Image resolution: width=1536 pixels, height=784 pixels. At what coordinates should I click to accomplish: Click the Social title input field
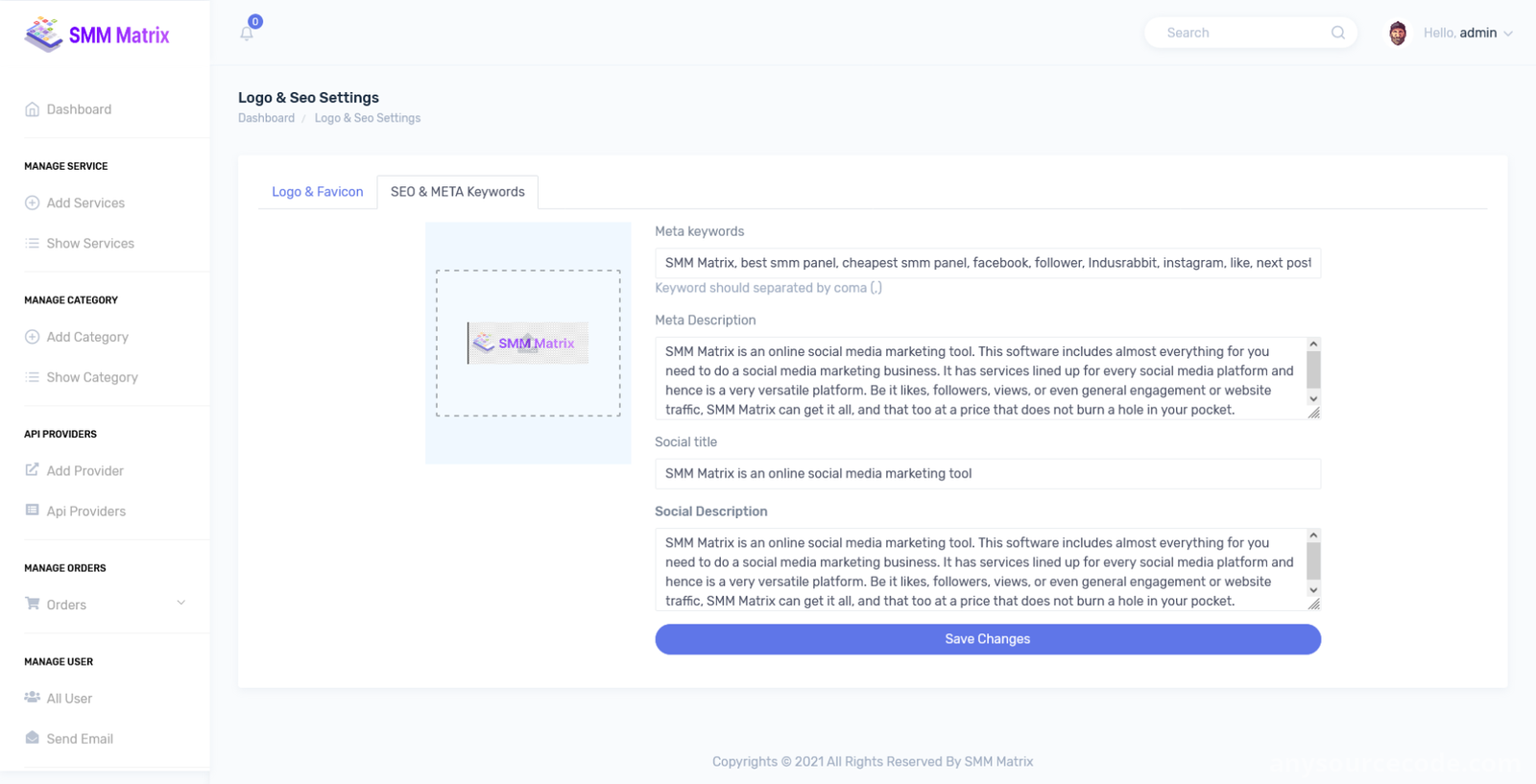[x=988, y=473]
